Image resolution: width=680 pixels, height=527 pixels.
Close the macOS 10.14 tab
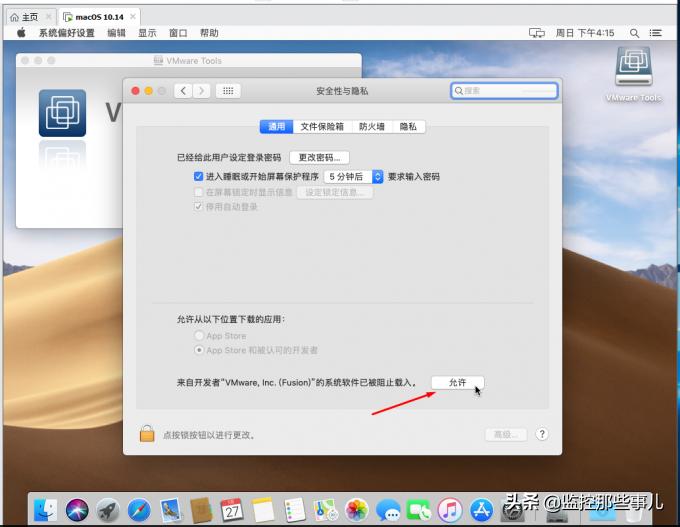[x=133, y=17]
